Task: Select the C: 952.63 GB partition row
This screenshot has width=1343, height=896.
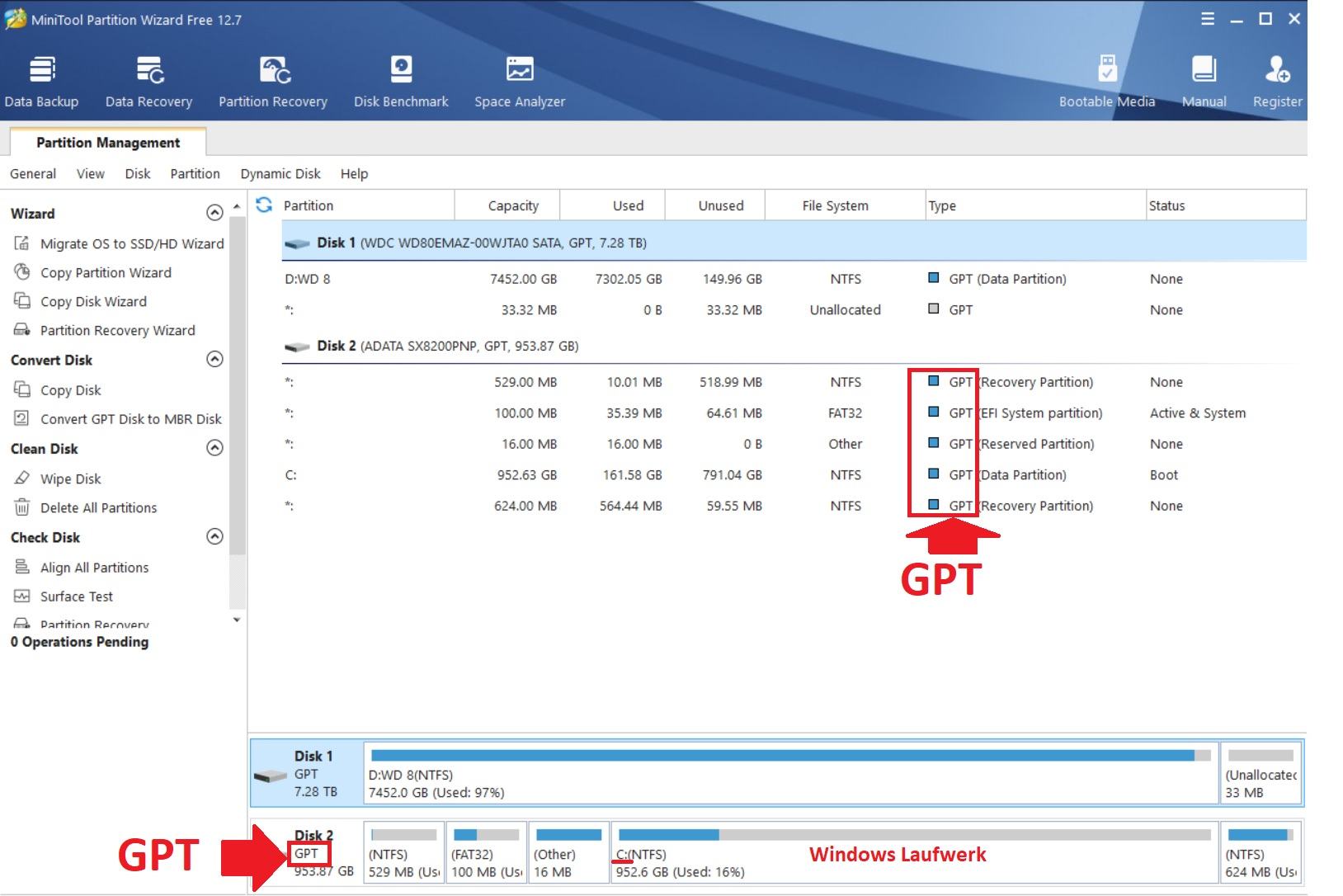Action: (794, 474)
